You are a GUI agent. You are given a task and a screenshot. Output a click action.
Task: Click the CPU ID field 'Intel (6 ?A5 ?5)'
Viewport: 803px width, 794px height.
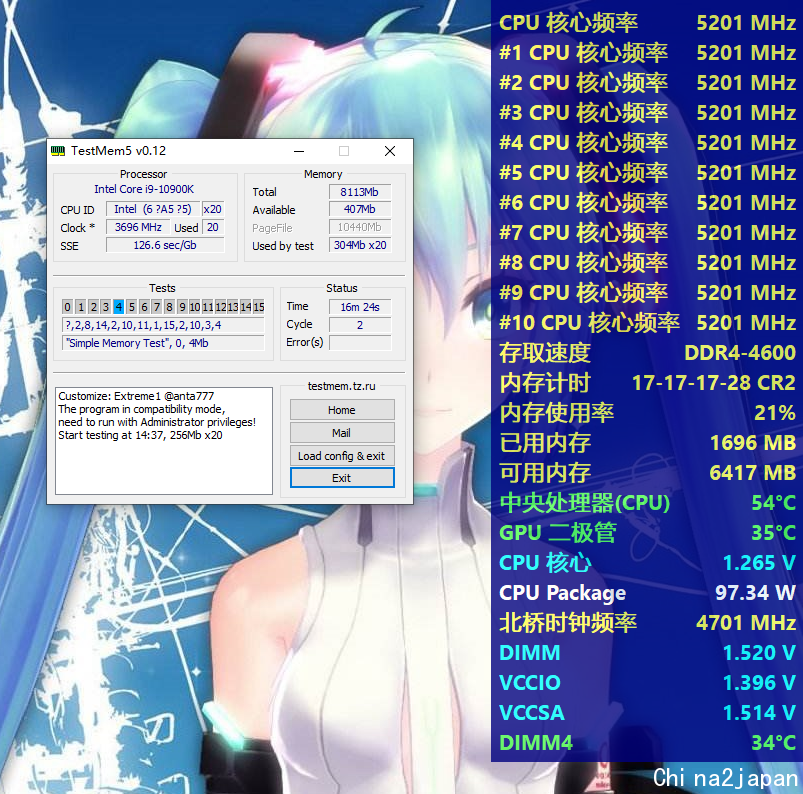point(153,209)
